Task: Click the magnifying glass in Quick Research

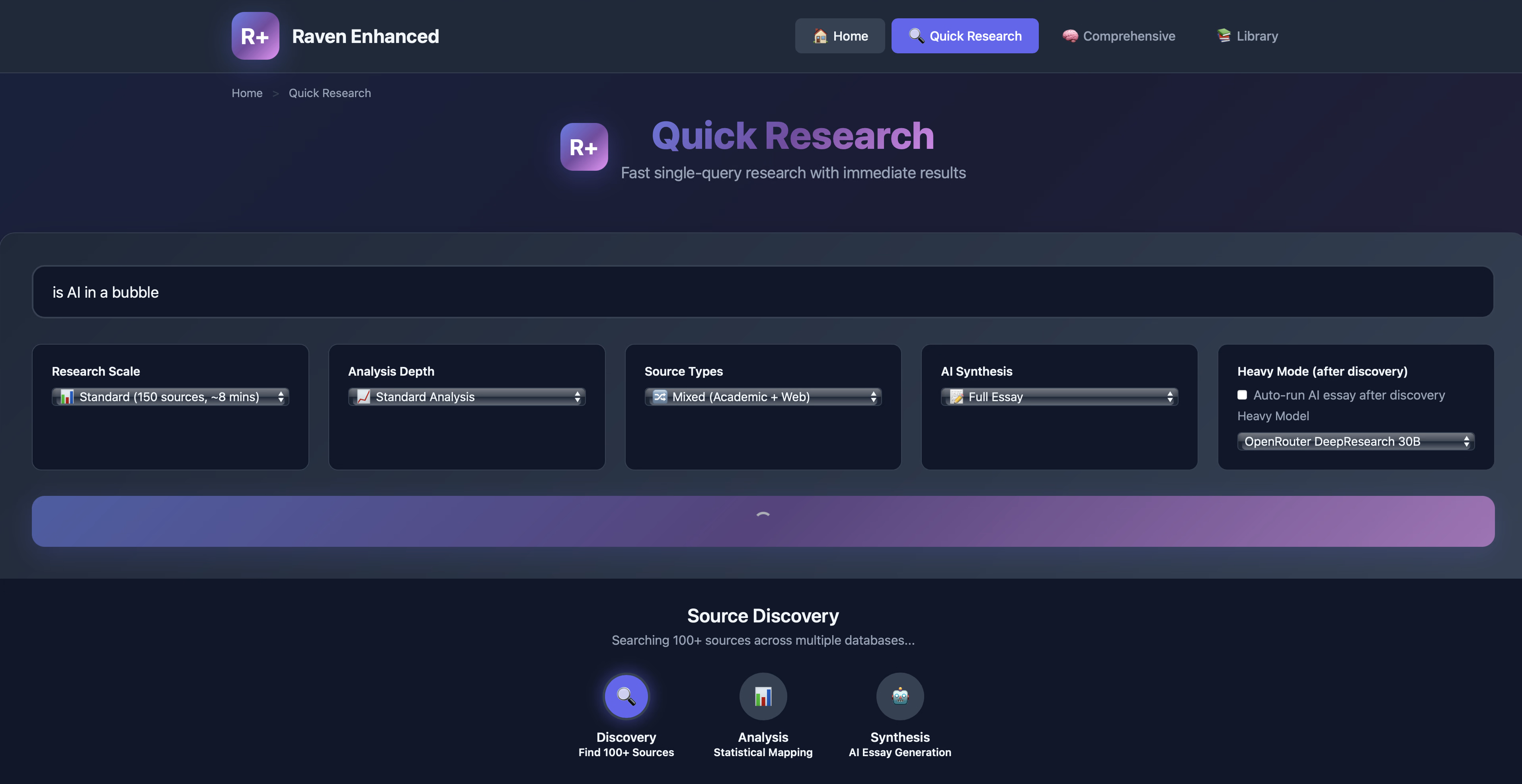Action: click(916, 36)
